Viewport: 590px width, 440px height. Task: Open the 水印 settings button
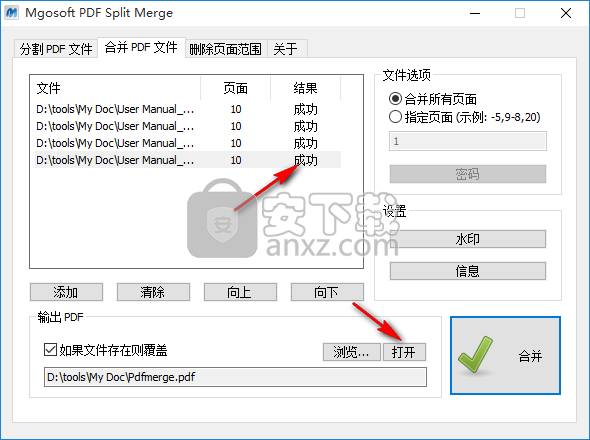point(468,239)
